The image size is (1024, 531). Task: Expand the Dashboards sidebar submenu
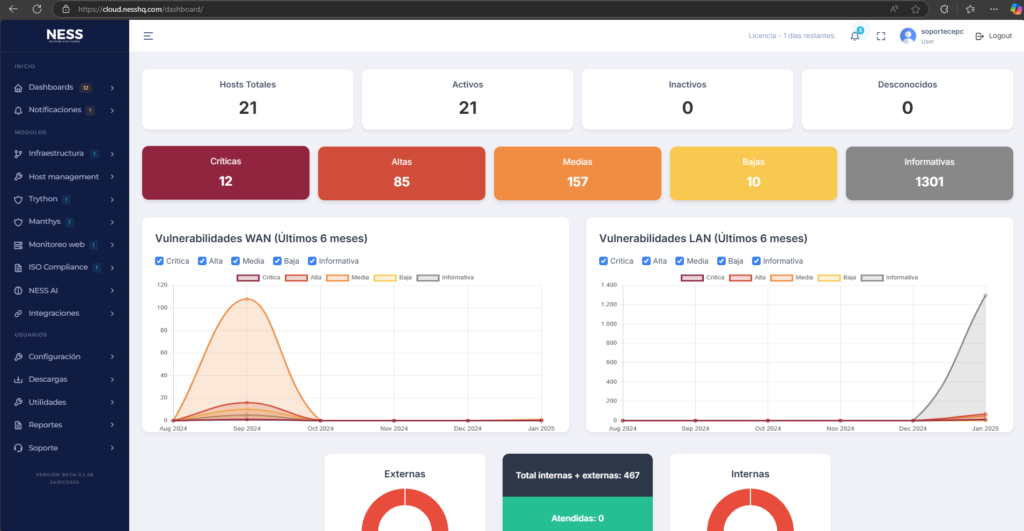112,87
